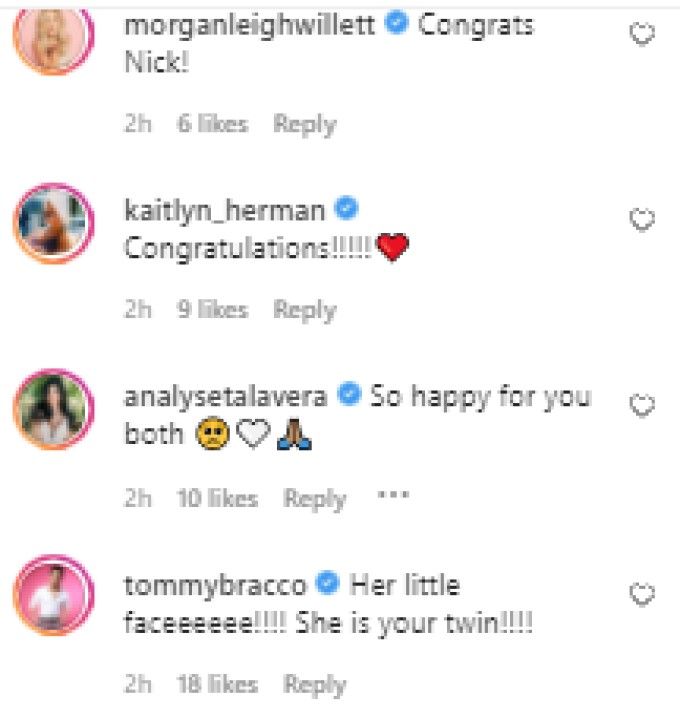View the 18 likes list
680x718 pixels.
tap(218, 684)
